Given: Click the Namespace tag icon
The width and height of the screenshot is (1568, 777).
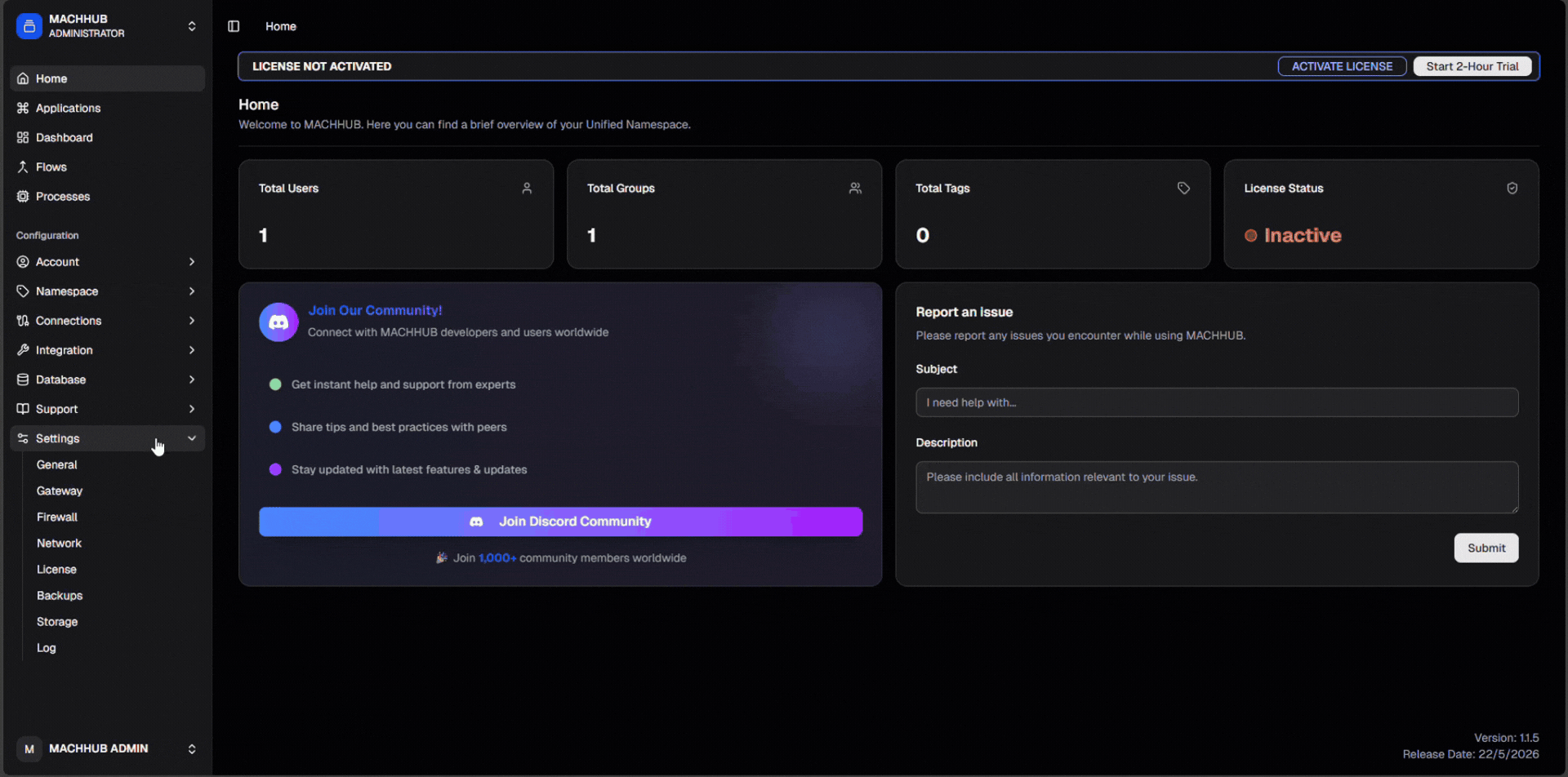Looking at the screenshot, I should pyautogui.click(x=23, y=291).
